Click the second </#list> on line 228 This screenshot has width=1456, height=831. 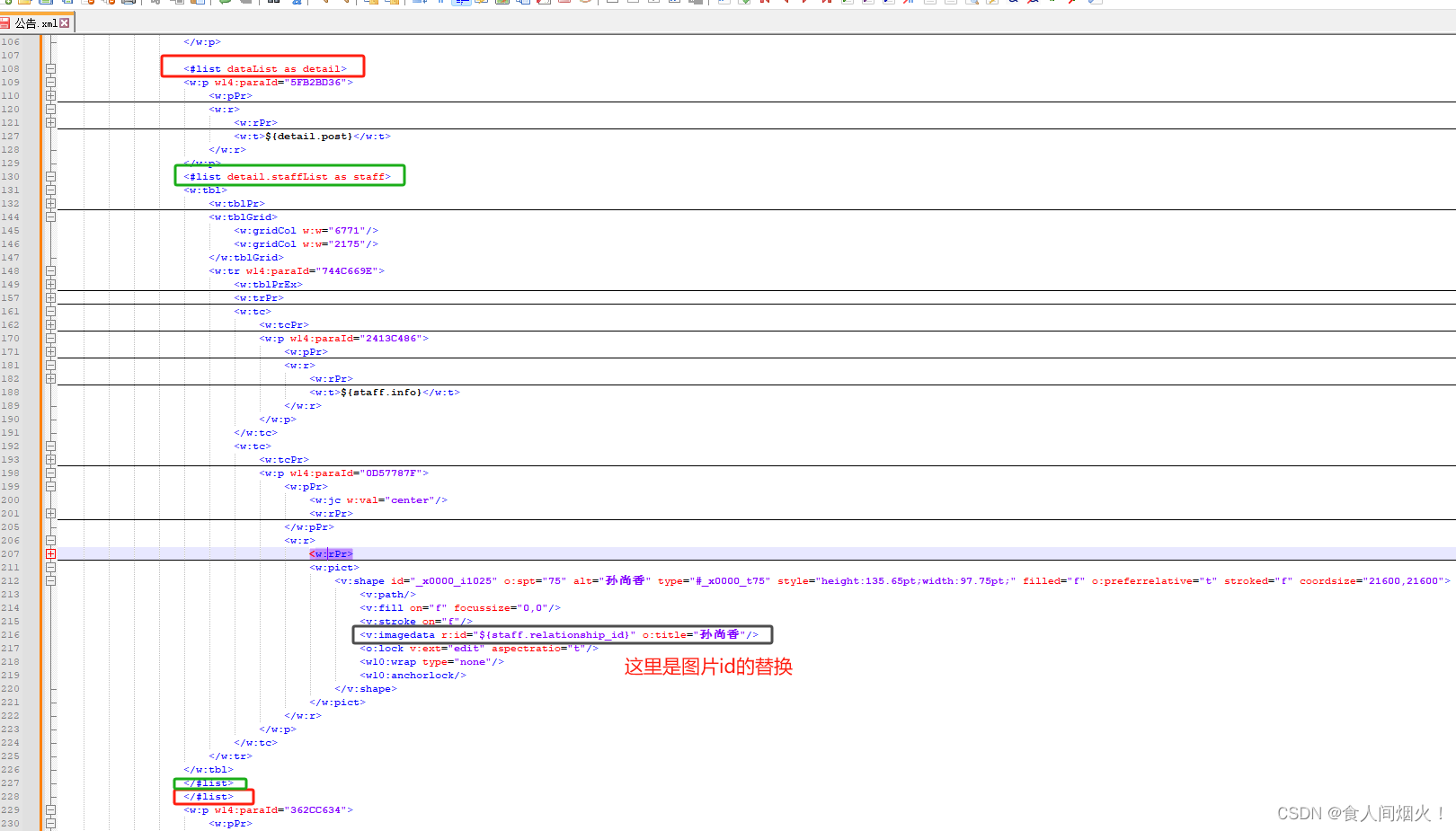209,797
